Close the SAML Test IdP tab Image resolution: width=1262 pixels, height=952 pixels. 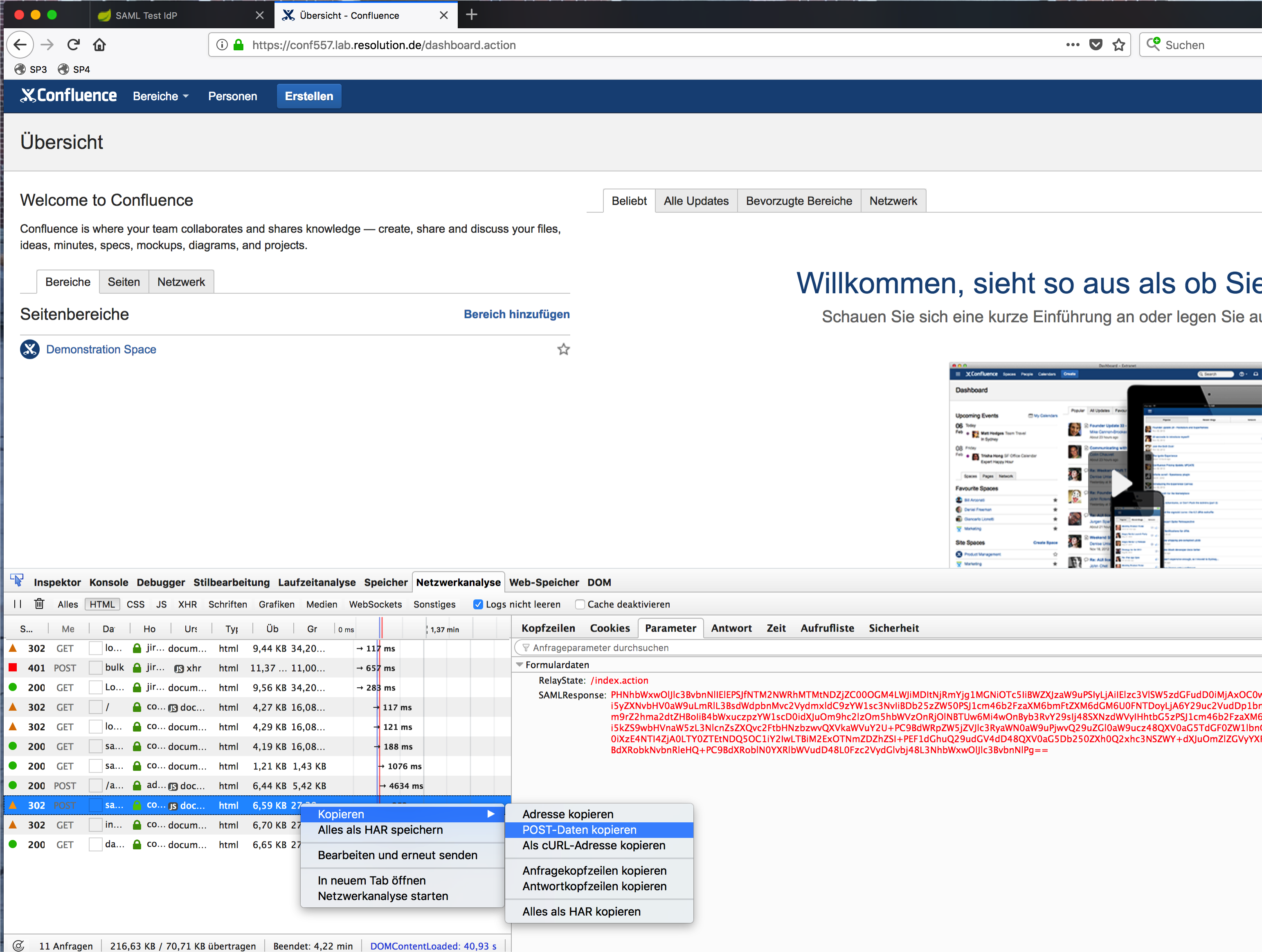click(x=260, y=16)
